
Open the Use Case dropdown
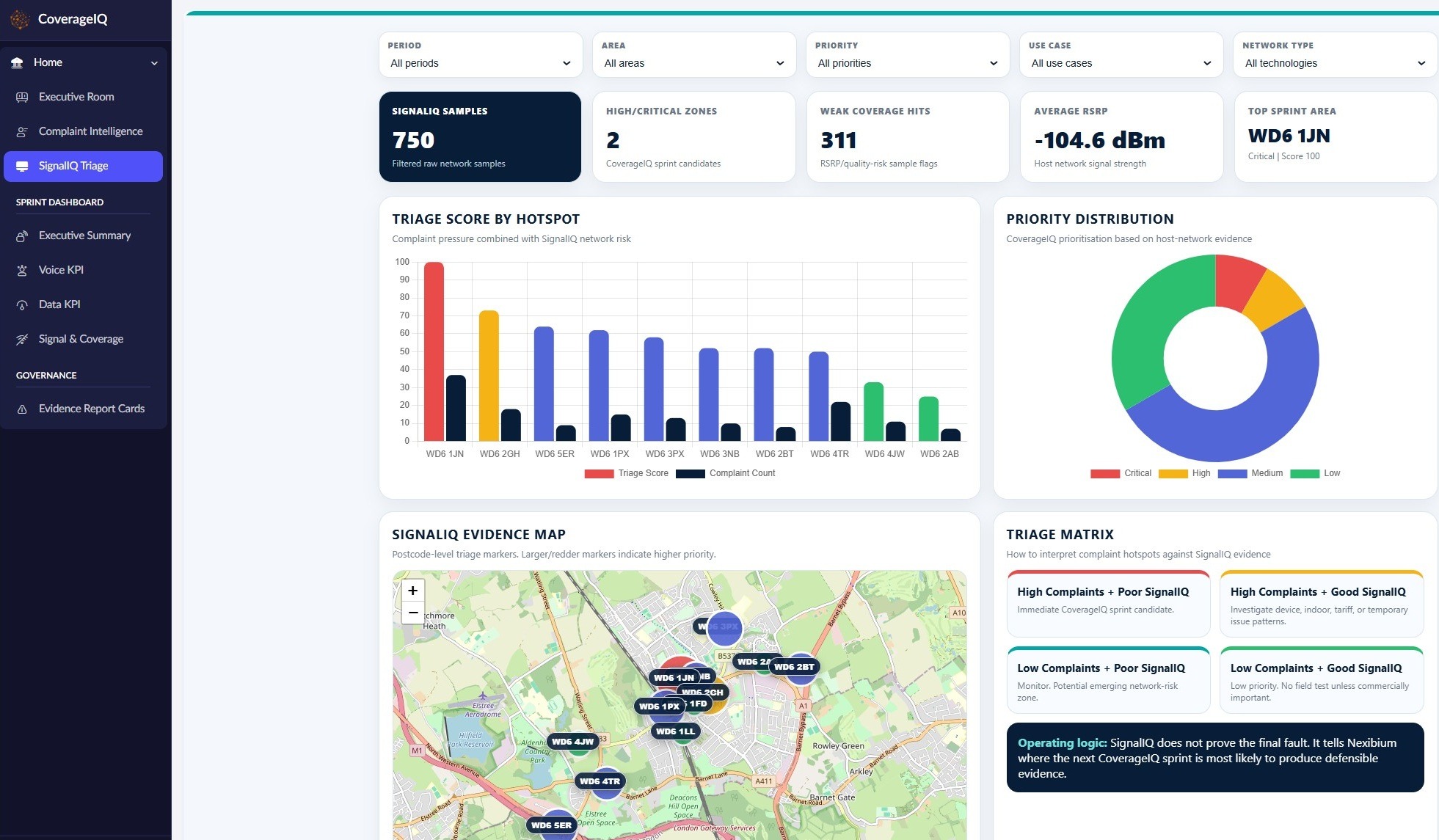tap(1121, 55)
